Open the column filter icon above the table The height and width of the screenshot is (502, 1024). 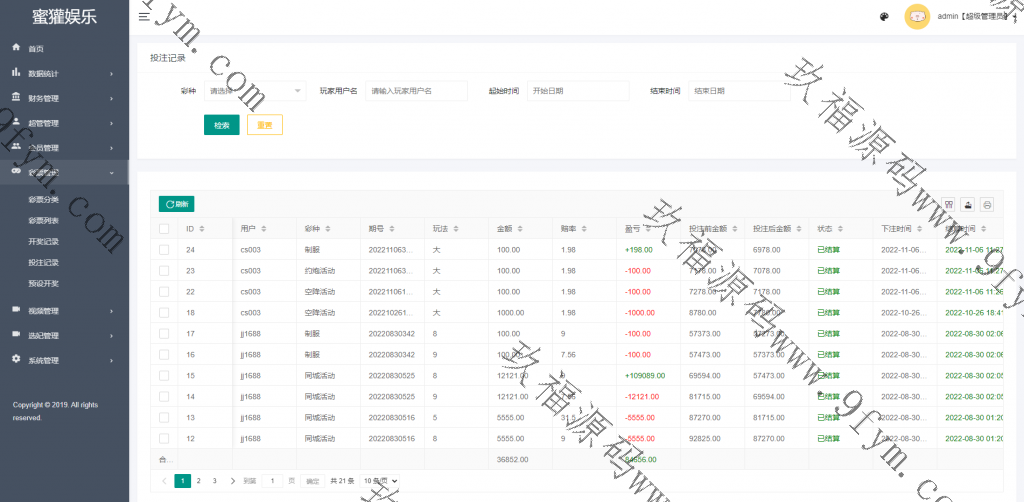pos(949,204)
